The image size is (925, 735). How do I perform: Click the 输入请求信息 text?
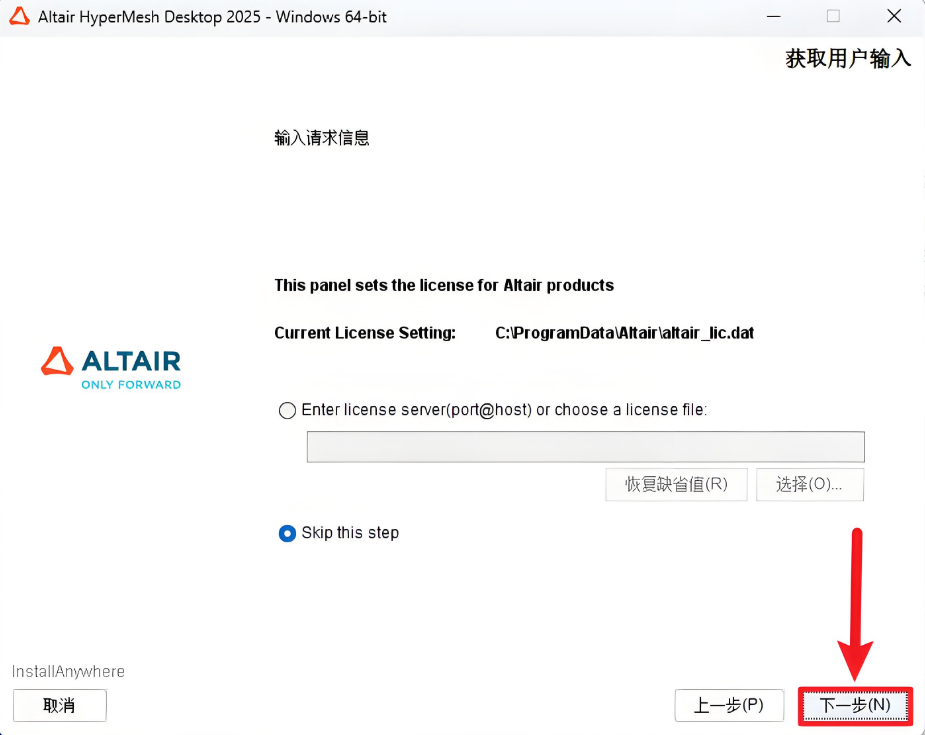(x=322, y=138)
